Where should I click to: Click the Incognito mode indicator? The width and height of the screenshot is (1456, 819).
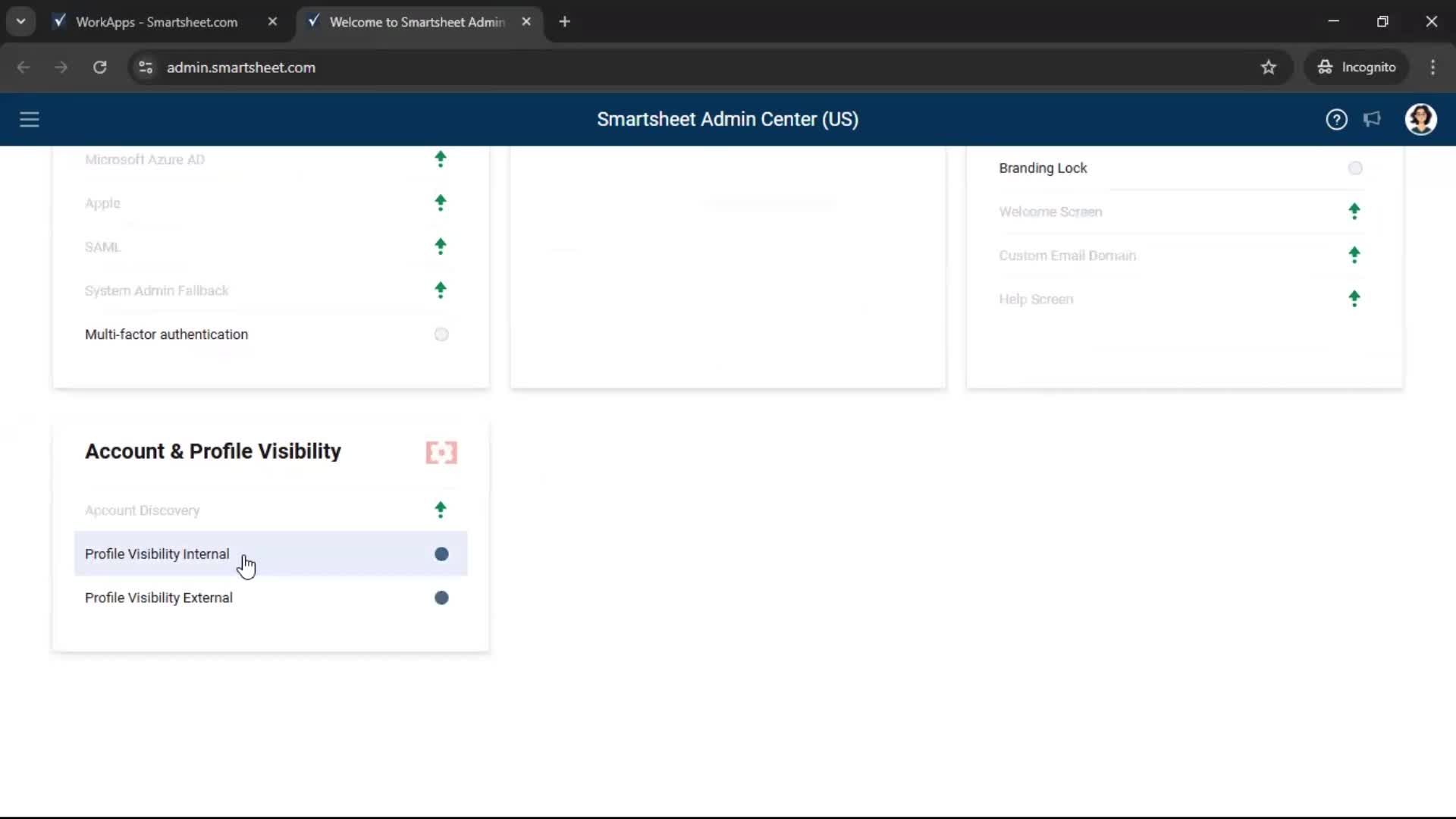(x=1357, y=67)
